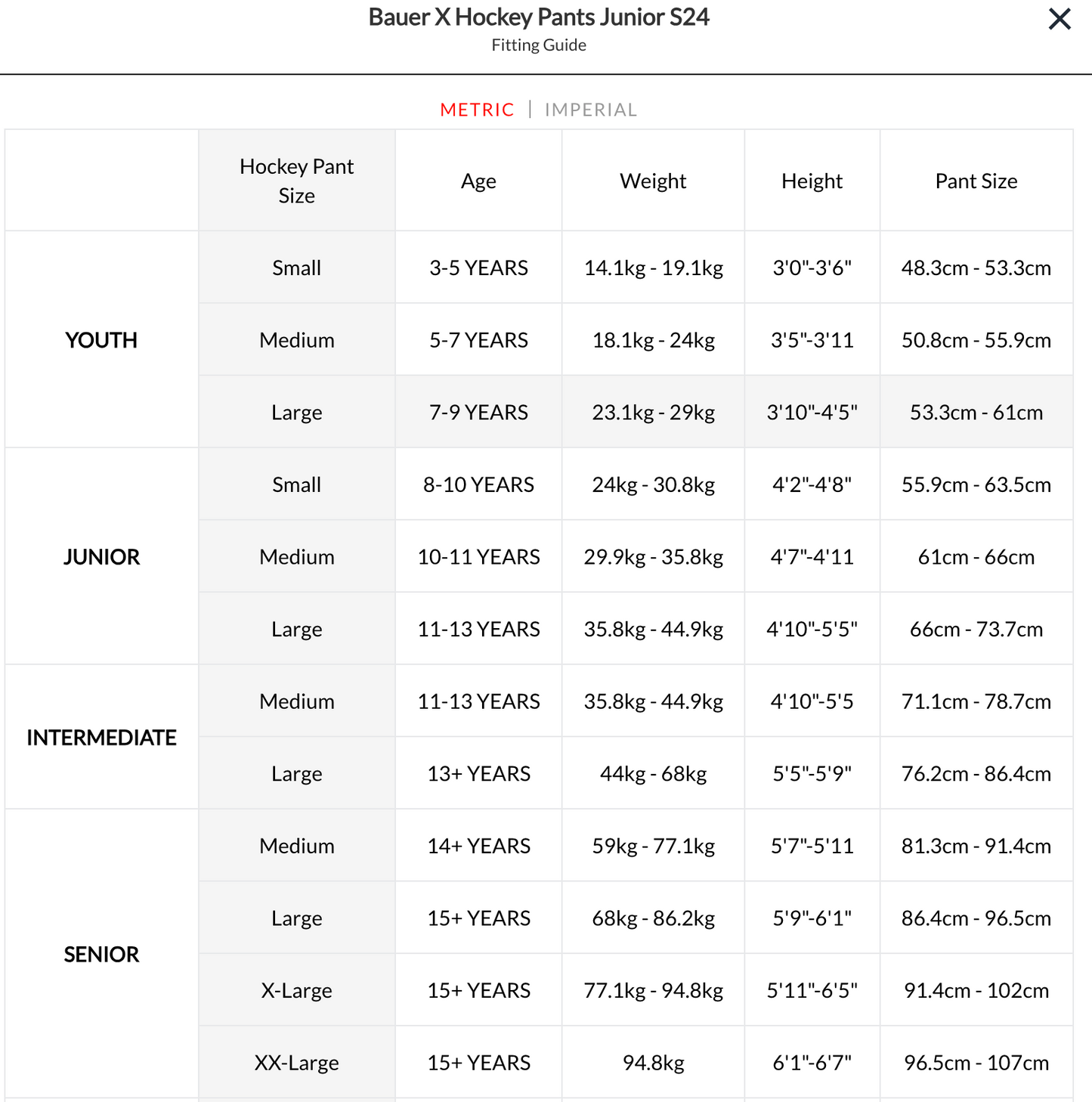The width and height of the screenshot is (1092, 1102).
Task: Click the '8-10 YEARS' age cell
Action: 479,484
